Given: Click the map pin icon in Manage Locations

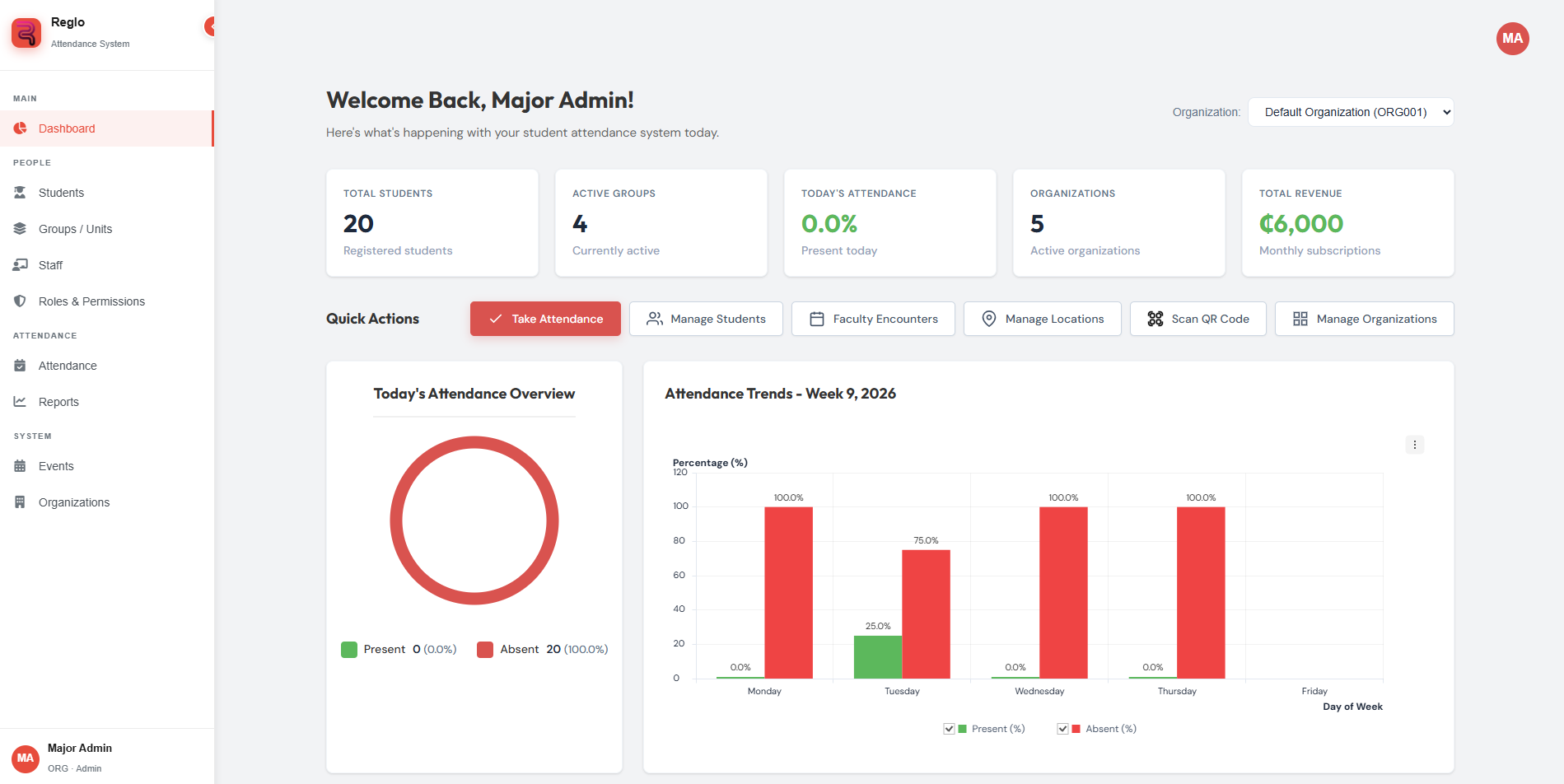Looking at the screenshot, I should click(989, 319).
